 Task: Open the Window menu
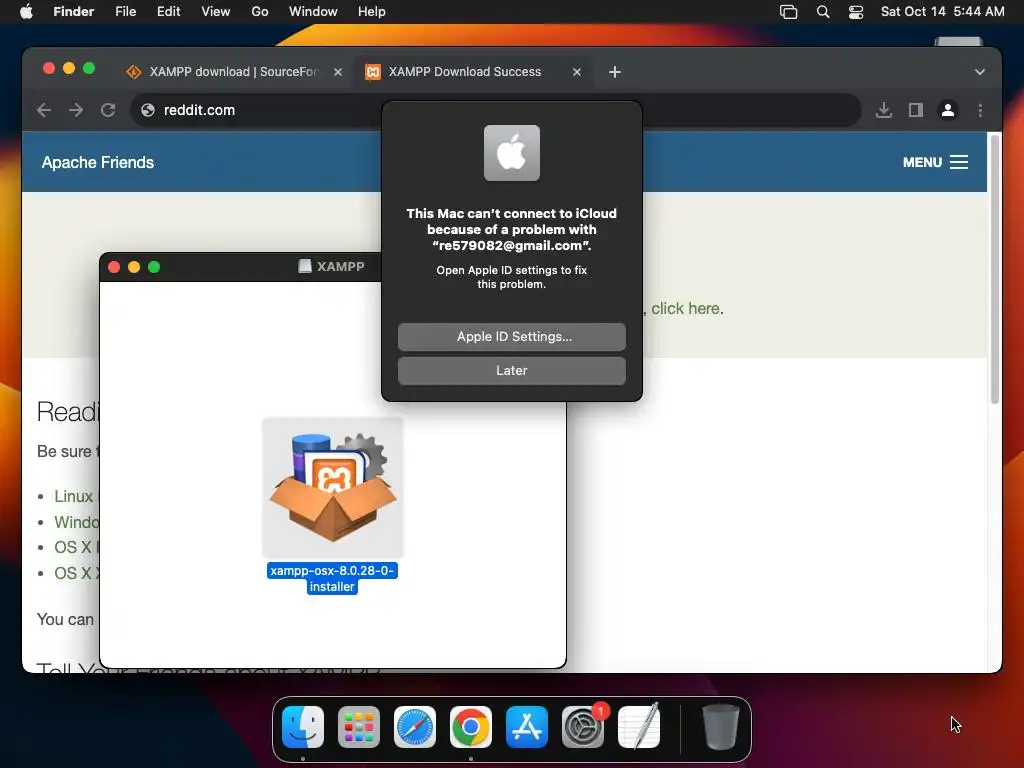tap(313, 12)
